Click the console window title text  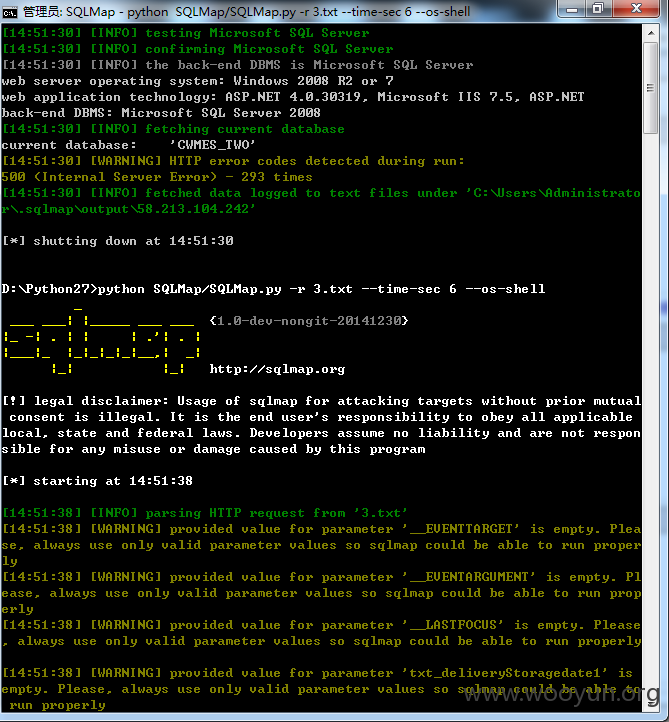click(247, 12)
